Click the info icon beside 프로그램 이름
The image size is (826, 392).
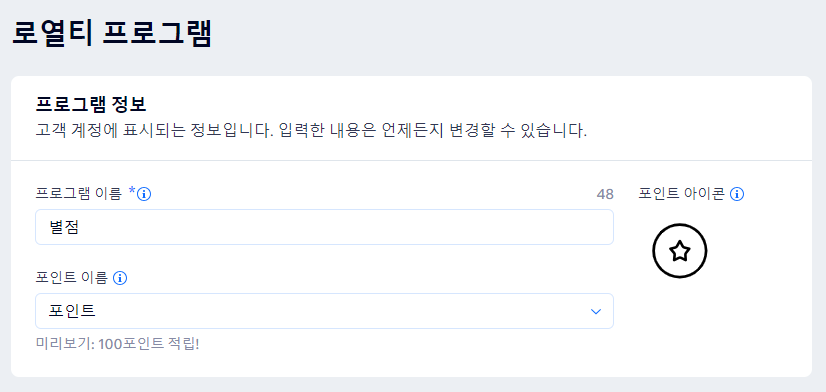tap(144, 195)
